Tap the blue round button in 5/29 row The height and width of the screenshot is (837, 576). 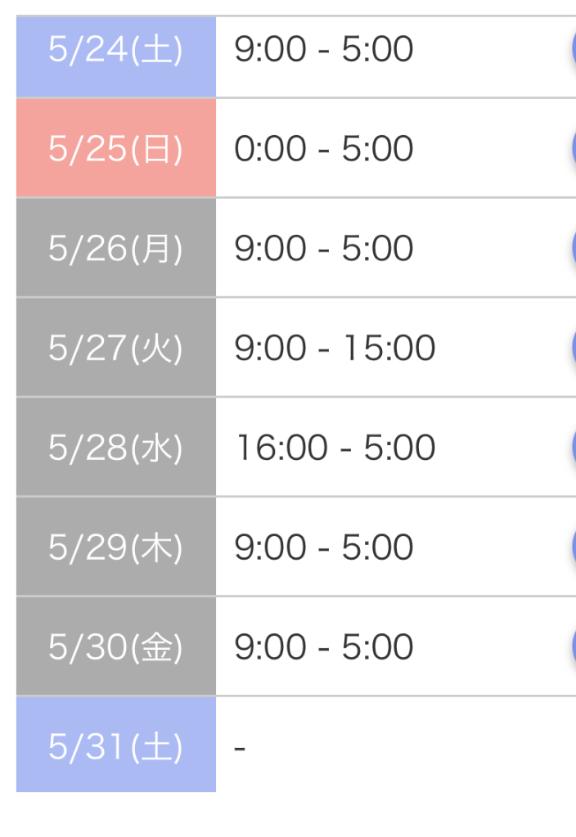pos(572,547)
